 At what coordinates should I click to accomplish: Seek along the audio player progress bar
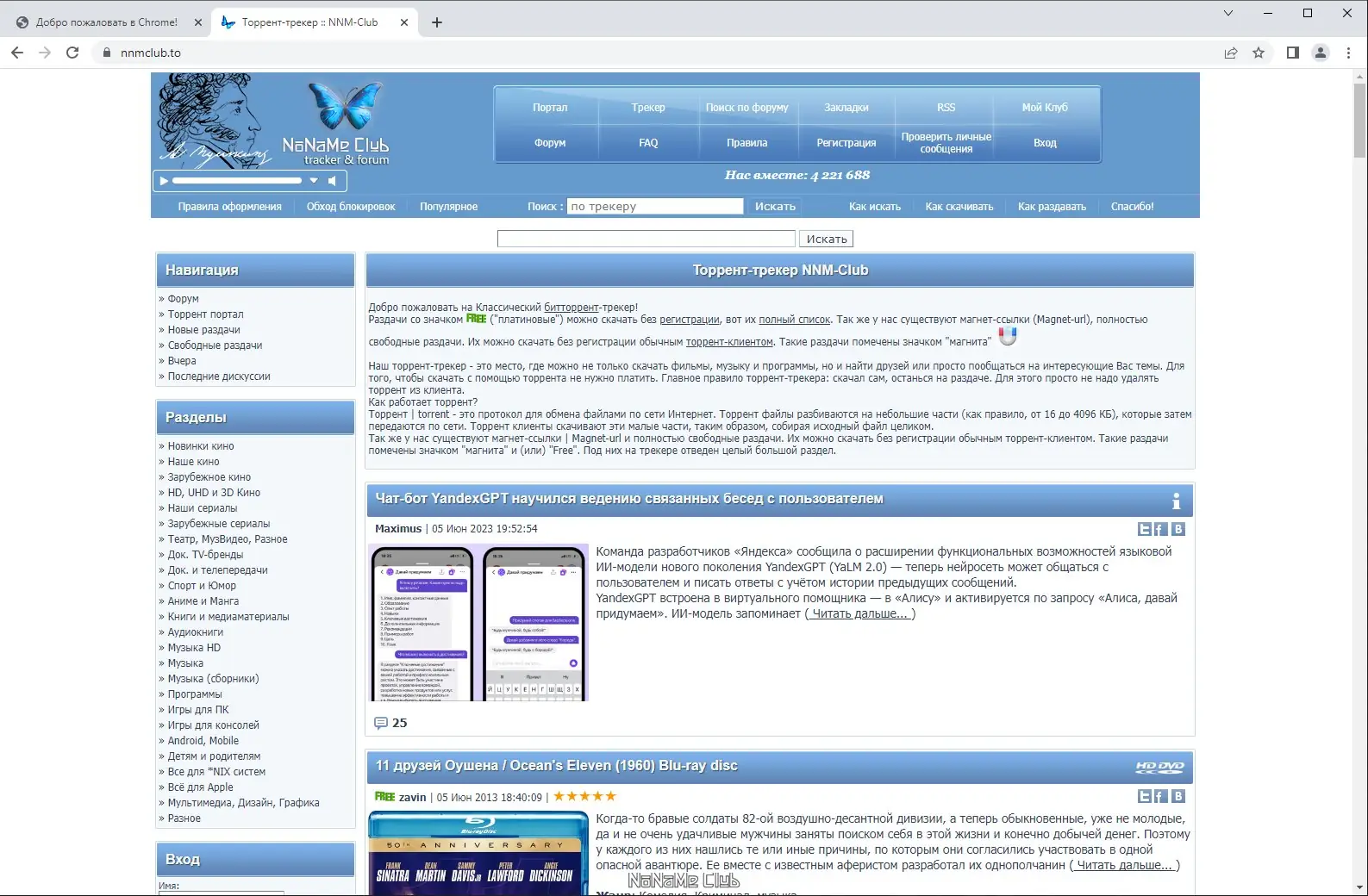(x=237, y=181)
